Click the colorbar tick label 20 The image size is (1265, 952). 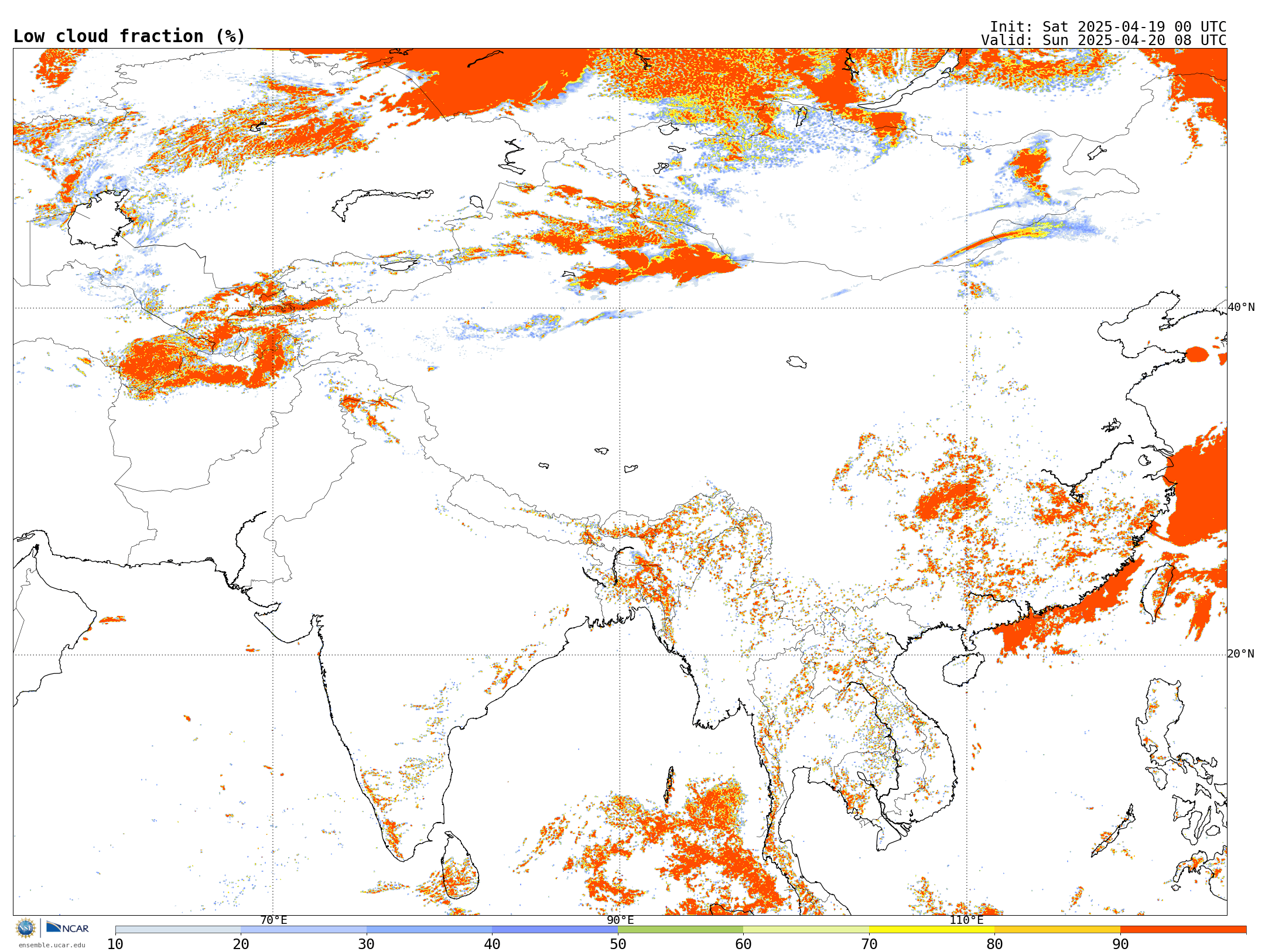tap(241, 944)
